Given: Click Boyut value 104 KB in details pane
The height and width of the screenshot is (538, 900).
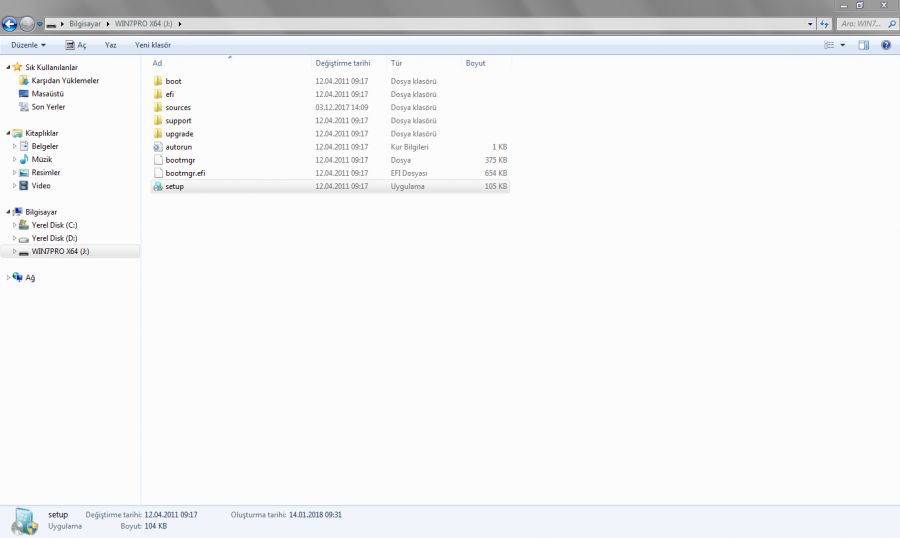Looking at the screenshot, I should click(156, 526).
